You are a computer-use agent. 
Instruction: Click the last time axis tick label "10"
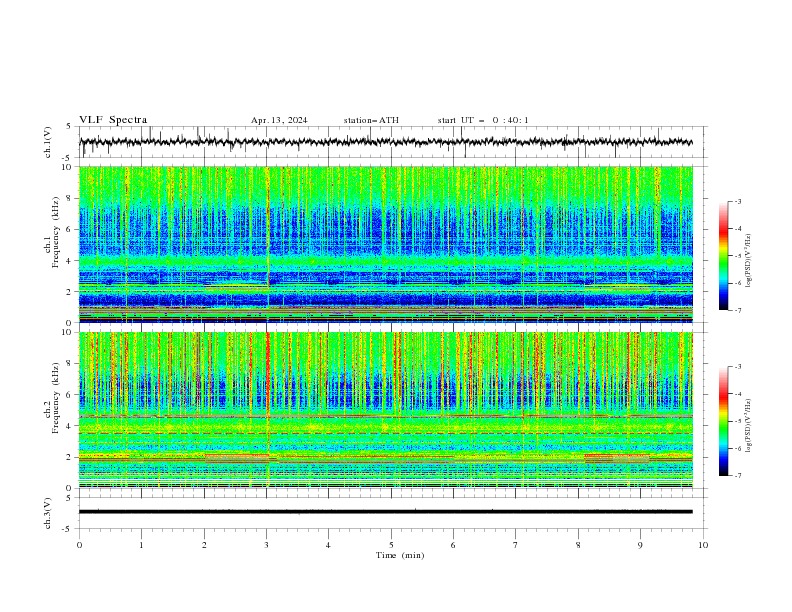(703, 545)
